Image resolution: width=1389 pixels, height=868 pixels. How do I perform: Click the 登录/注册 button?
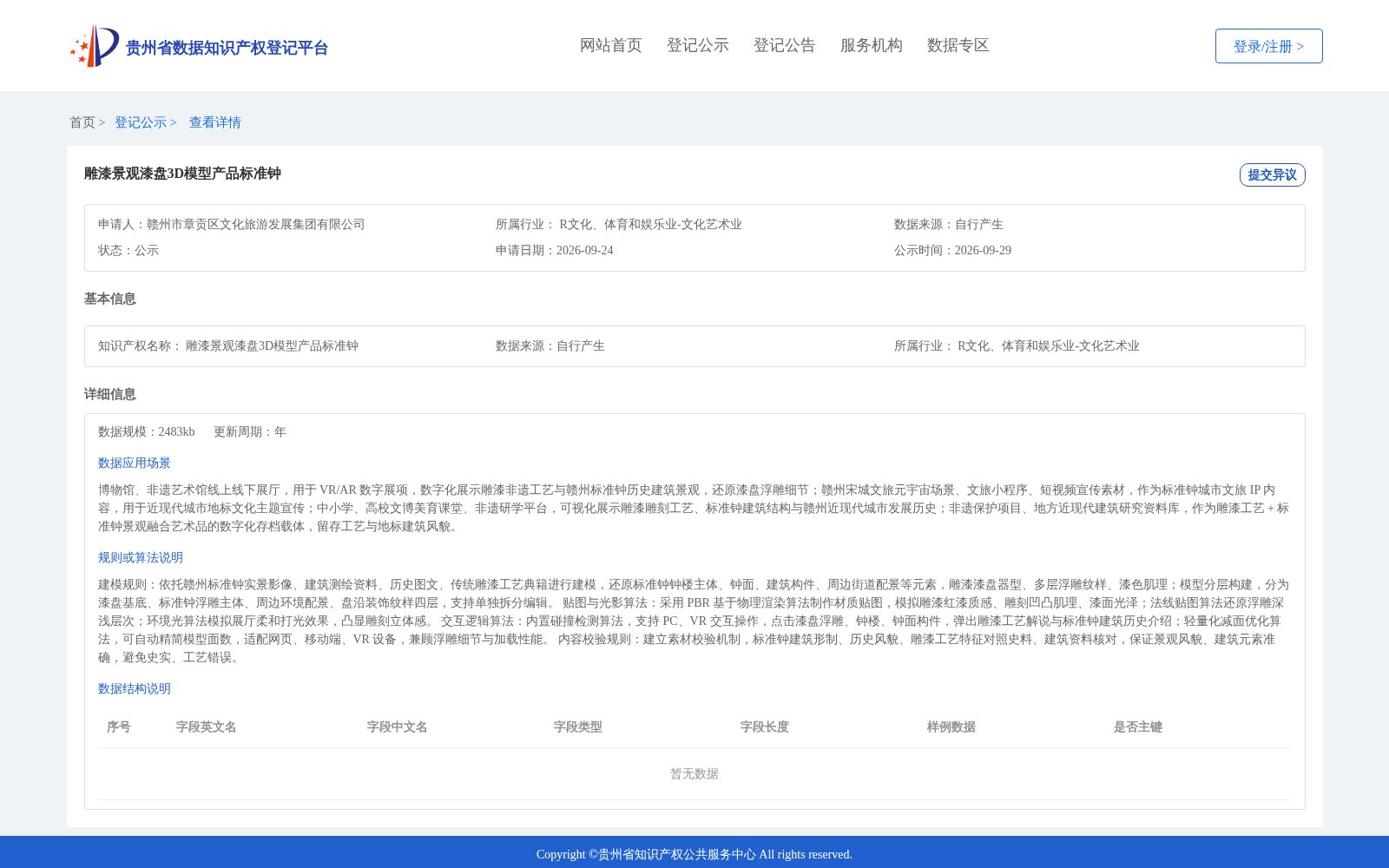click(1269, 46)
